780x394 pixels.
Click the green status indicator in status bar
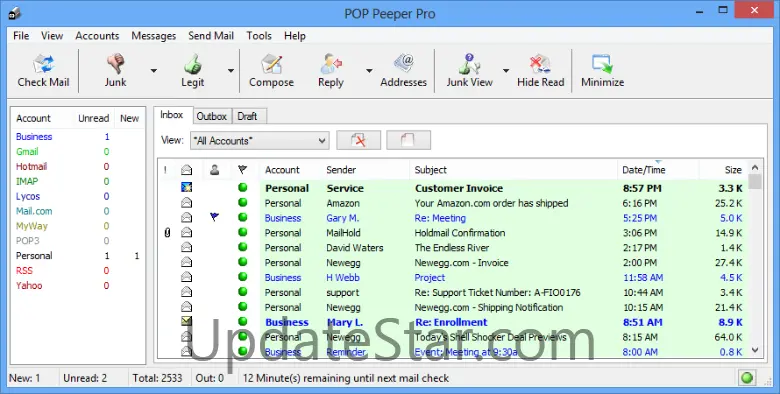click(x=747, y=378)
